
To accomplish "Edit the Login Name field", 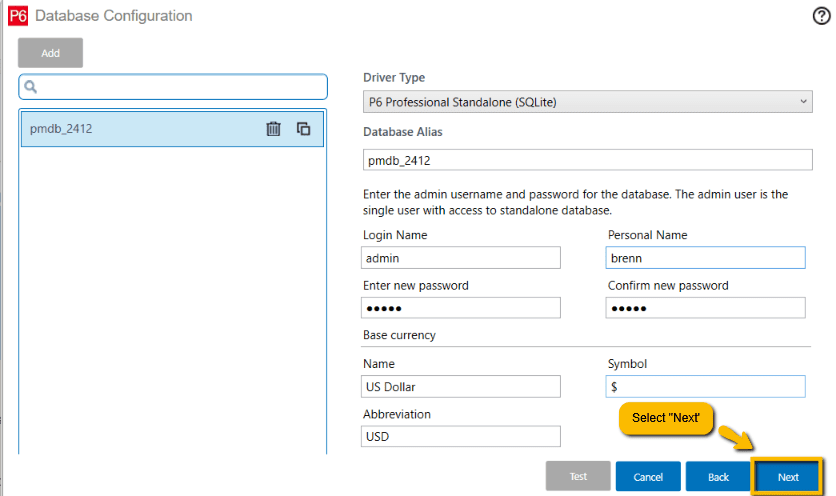I will (x=461, y=258).
